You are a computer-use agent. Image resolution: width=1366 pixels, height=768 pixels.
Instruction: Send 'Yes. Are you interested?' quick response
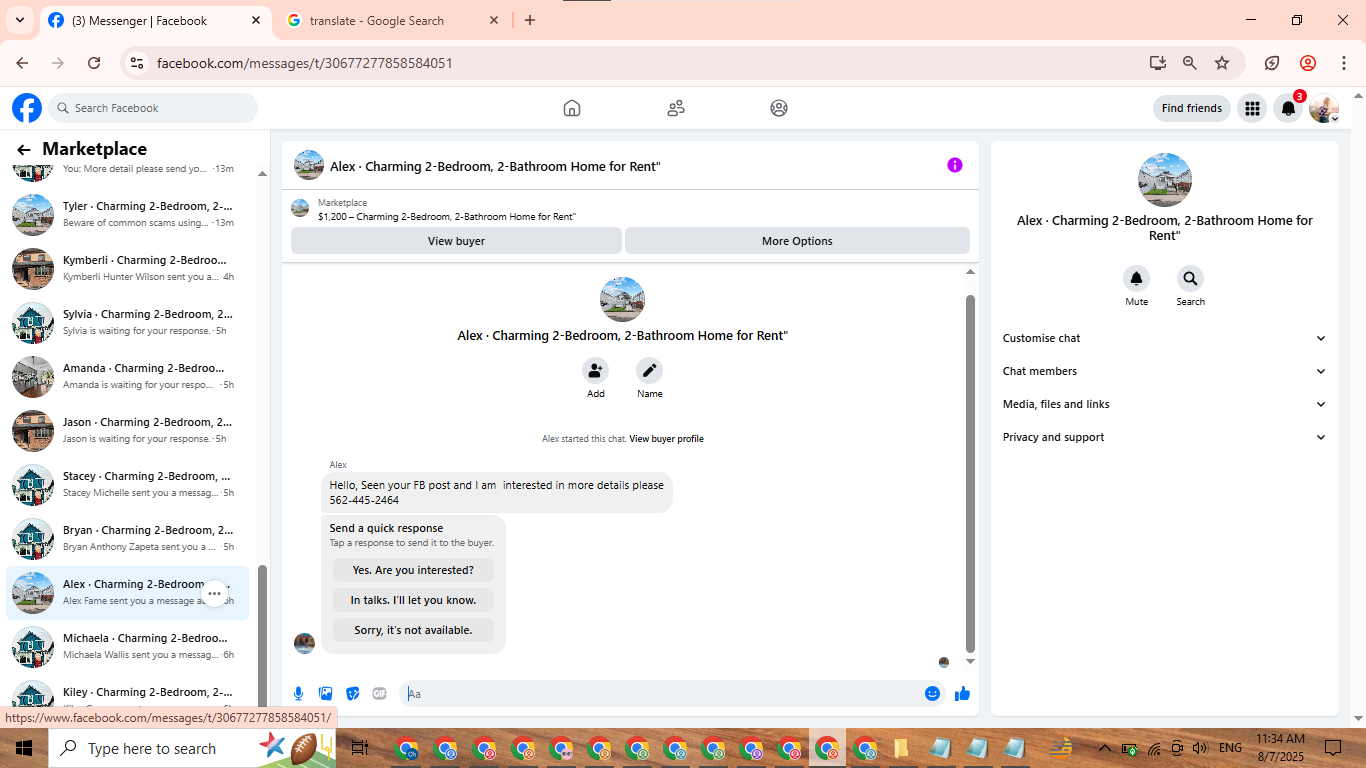coord(413,570)
